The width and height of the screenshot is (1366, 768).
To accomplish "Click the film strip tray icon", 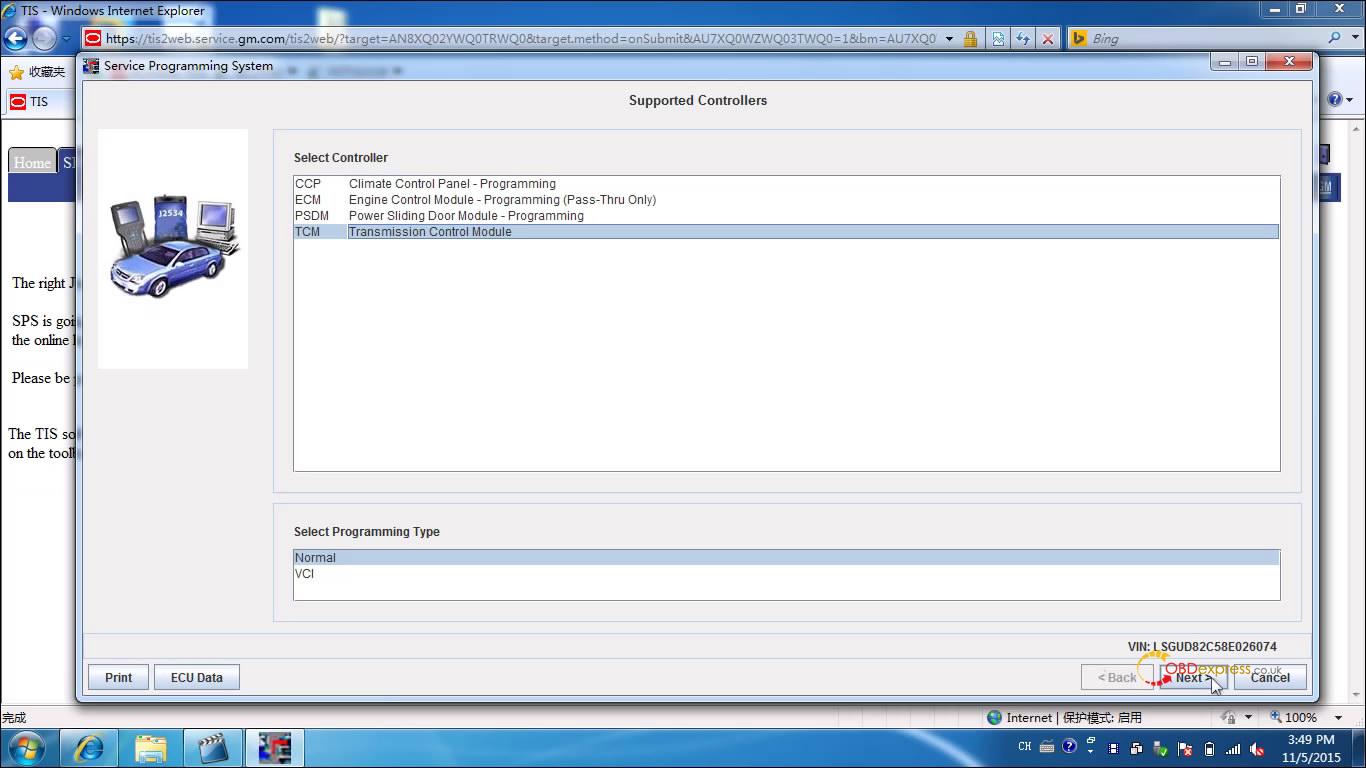I will 1113,748.
